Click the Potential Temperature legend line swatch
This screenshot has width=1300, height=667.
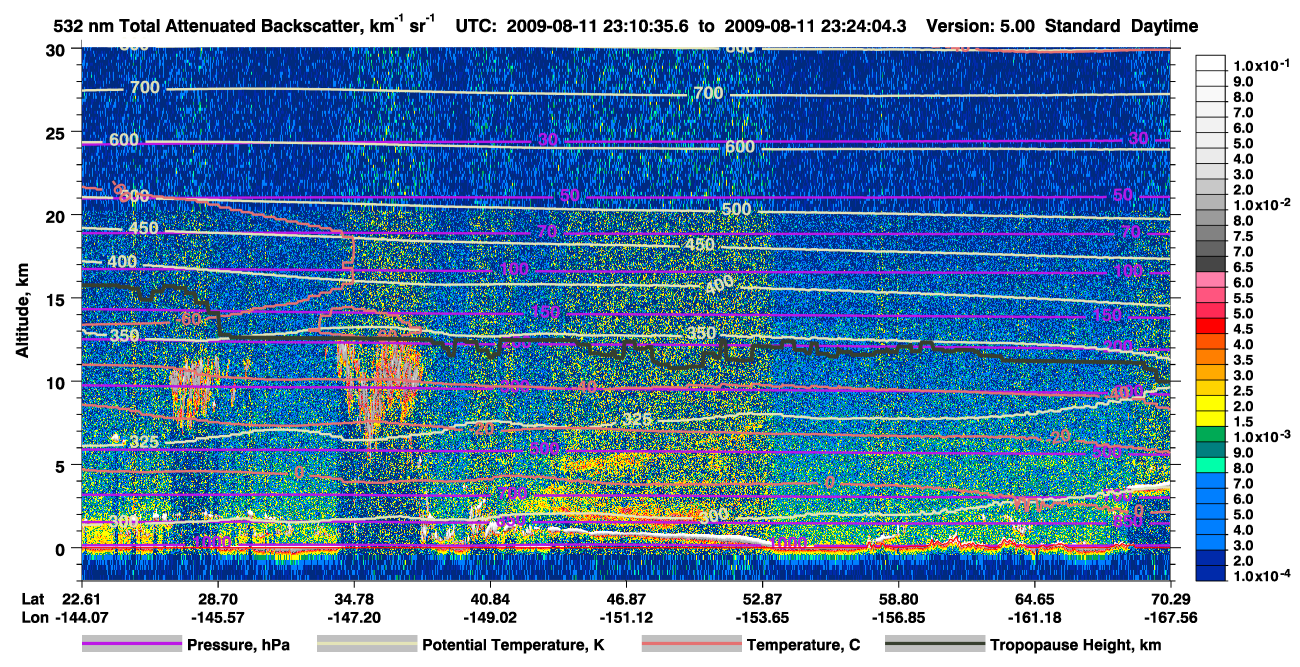[366, 645]
